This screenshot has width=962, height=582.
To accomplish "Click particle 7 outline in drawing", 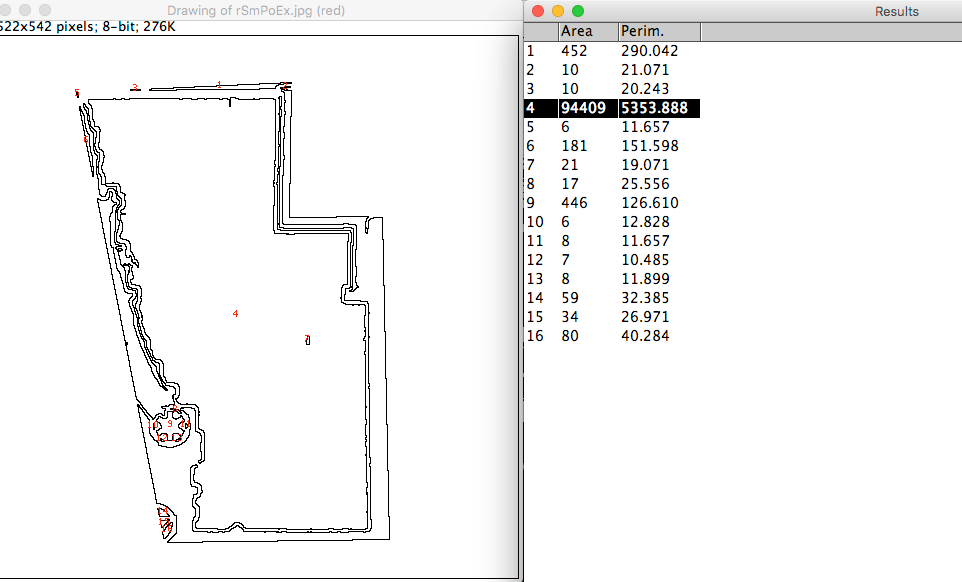I will pyautogui.click(x=307, y=340).
